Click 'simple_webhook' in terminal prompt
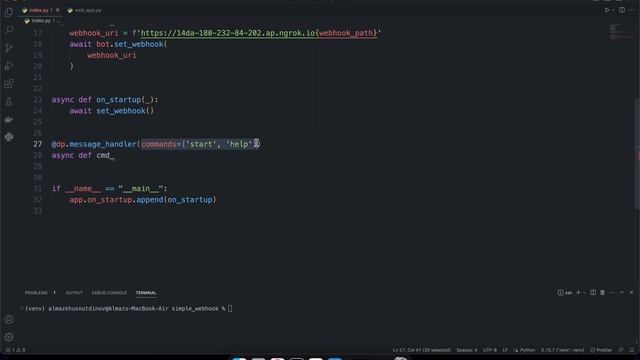The width and height of the screenshot is (640, 360). click(195, 309)
